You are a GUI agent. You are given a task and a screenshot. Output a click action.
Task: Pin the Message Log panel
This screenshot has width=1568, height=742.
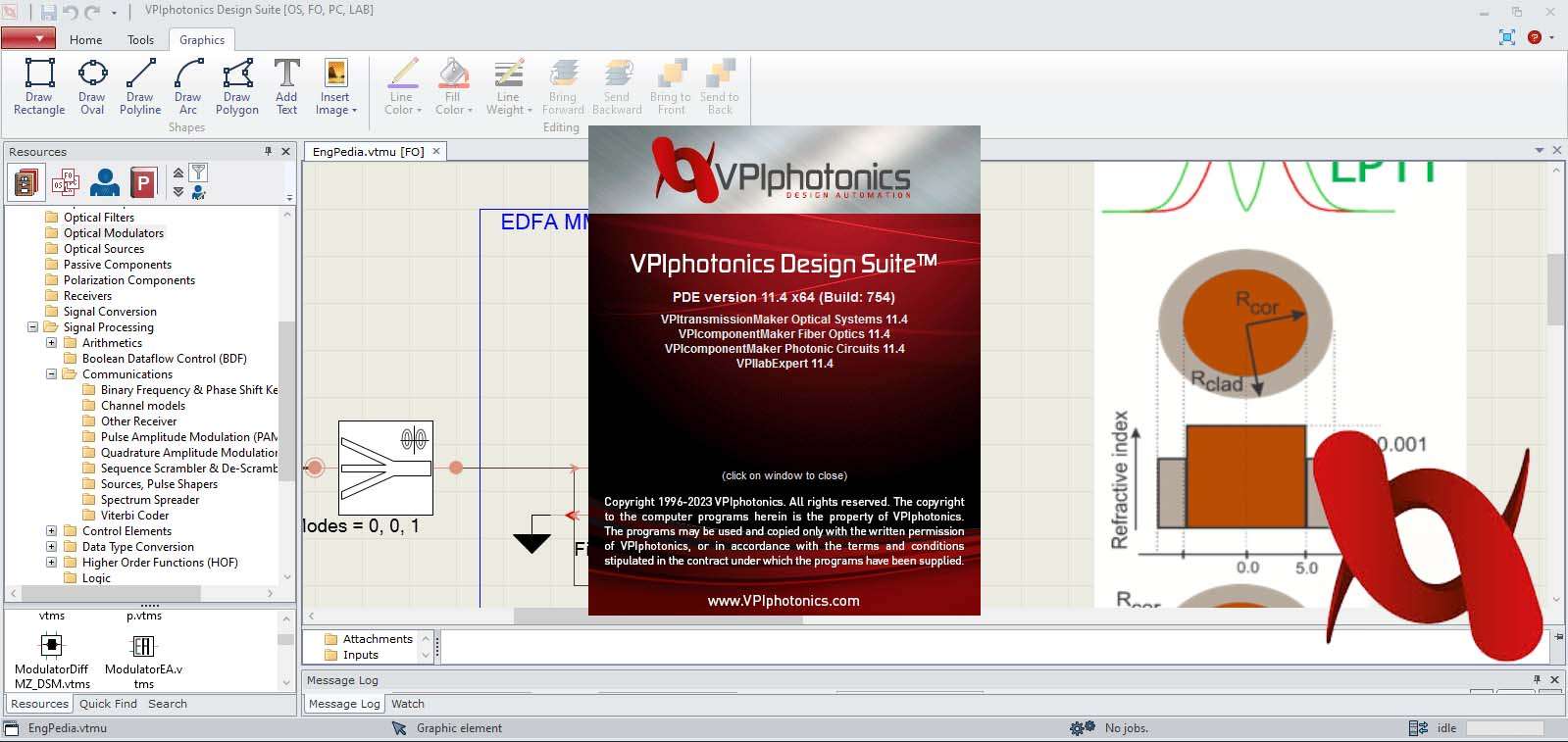1537,679
